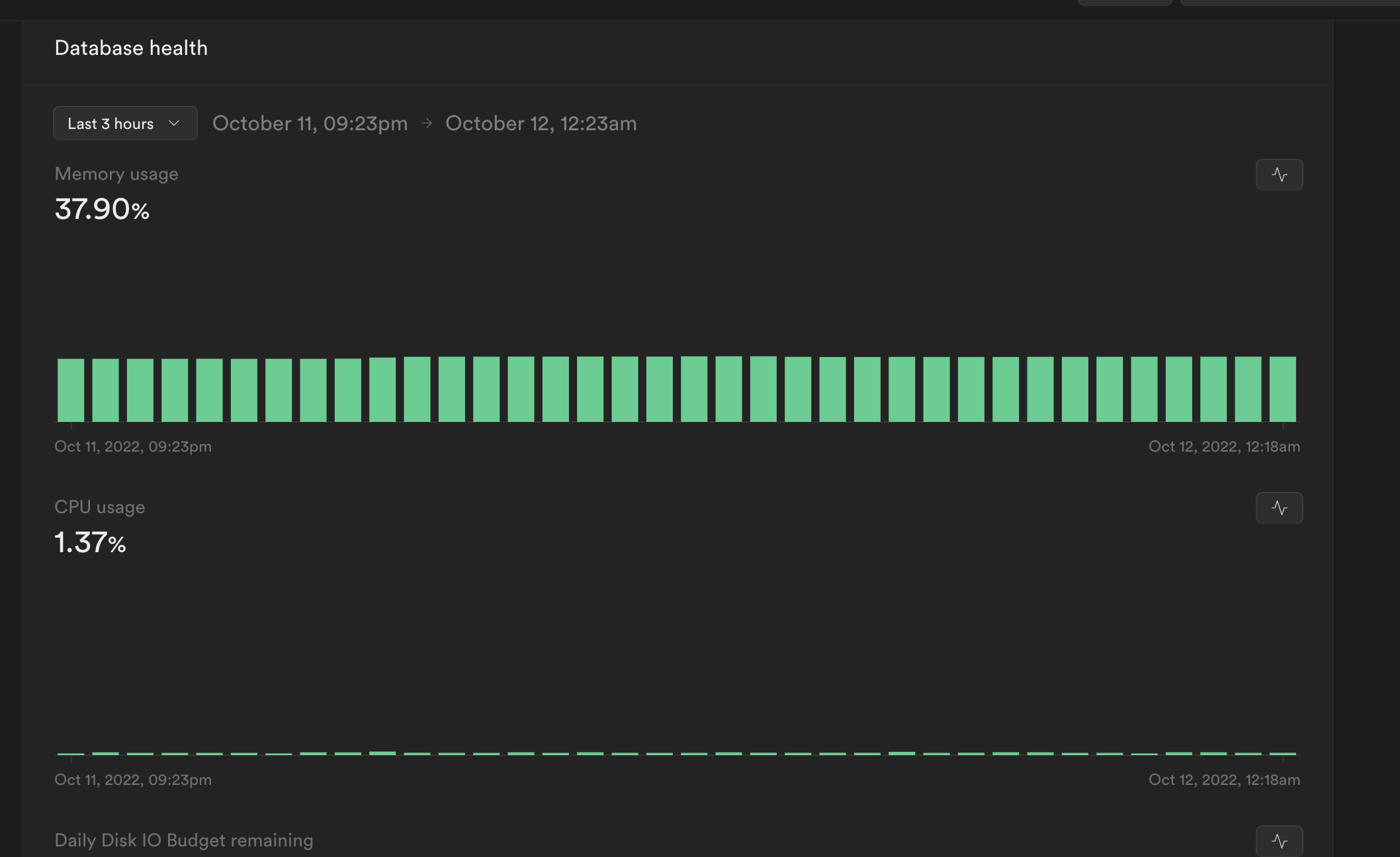The image size is (1400, 857).
Task: Select the pulse icon on the Memory usage panel
Action: [1278, 174]
